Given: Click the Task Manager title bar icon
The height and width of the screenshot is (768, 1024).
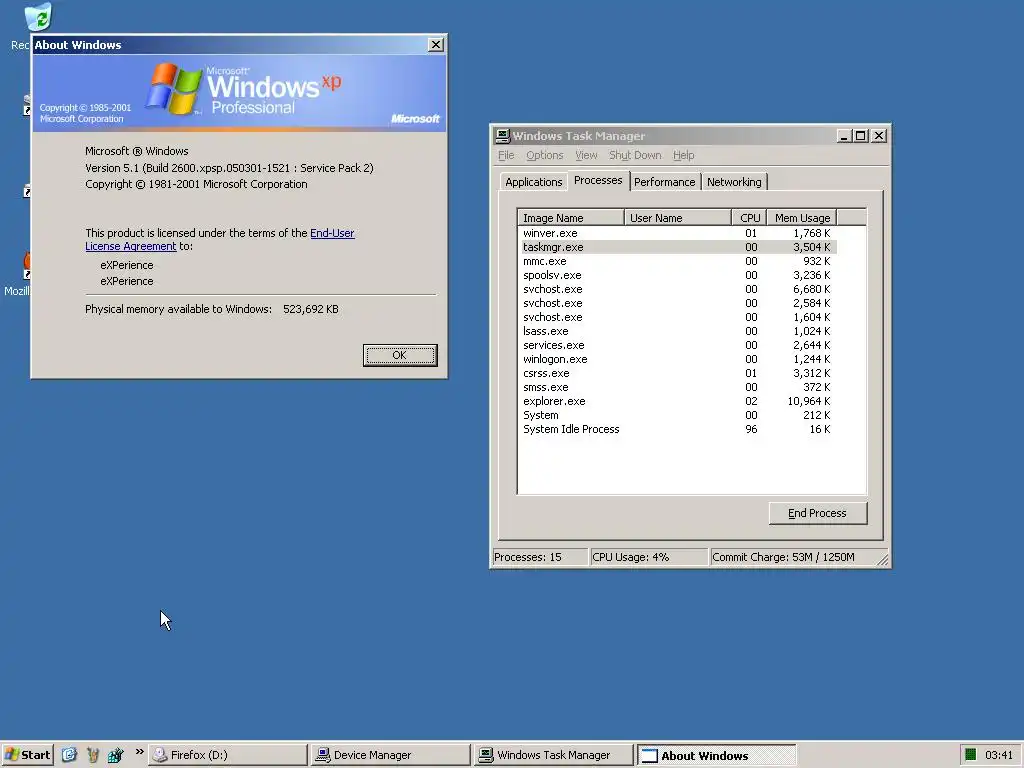Looking at the screenshot, I should tap(502, 136).
